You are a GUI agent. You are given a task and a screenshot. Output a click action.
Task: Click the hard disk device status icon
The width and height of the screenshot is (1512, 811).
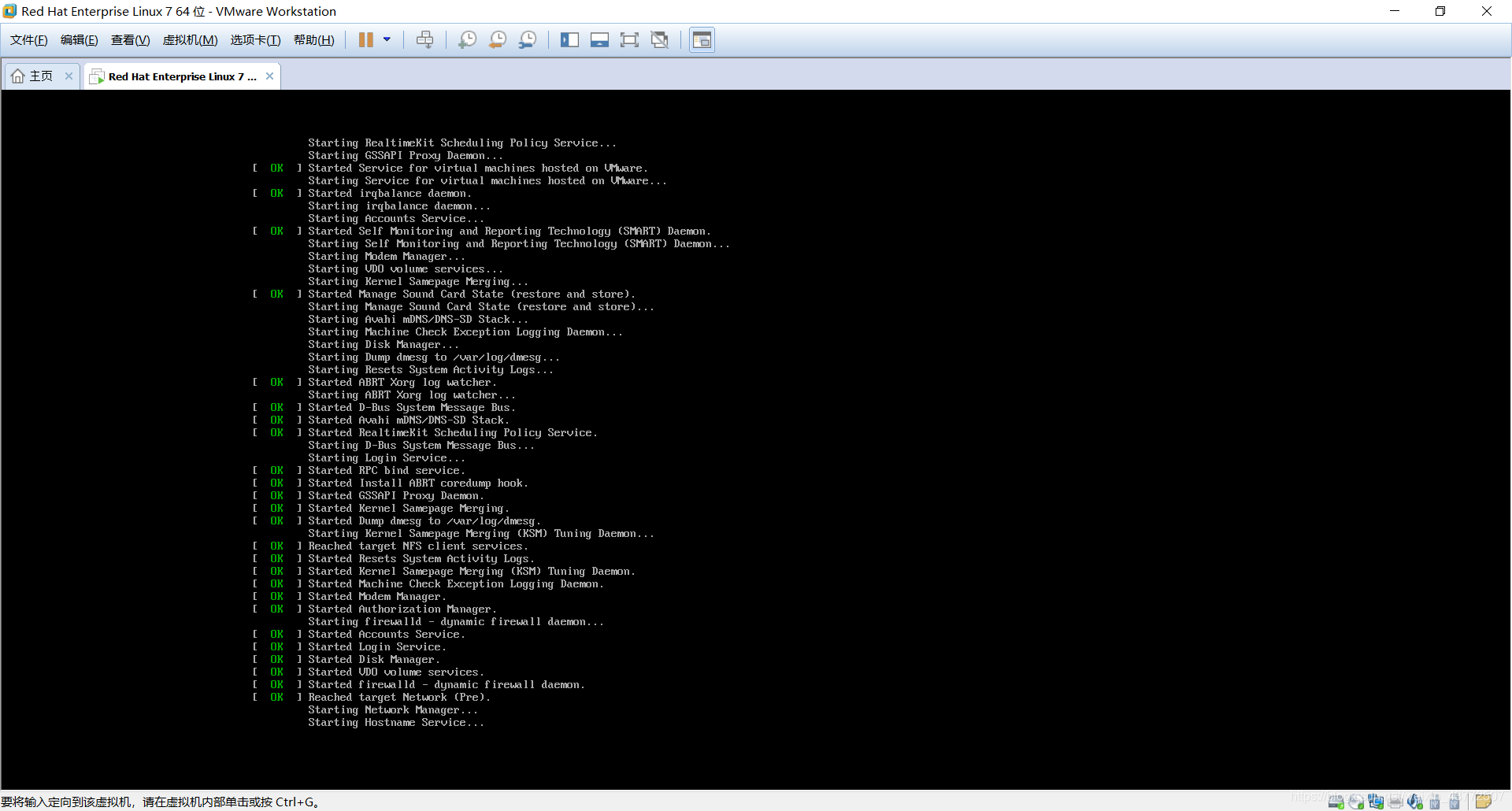[x=1336, y=802]
